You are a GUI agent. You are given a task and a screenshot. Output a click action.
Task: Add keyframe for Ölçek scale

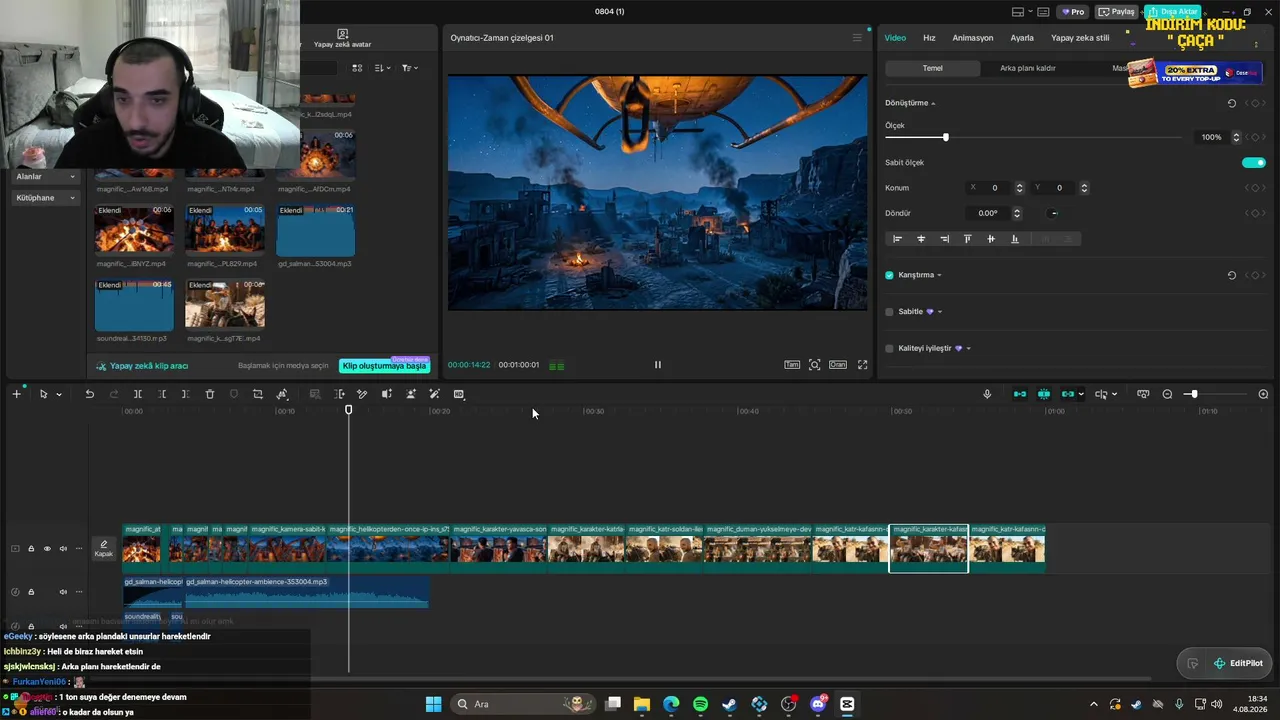point(1256,137)
